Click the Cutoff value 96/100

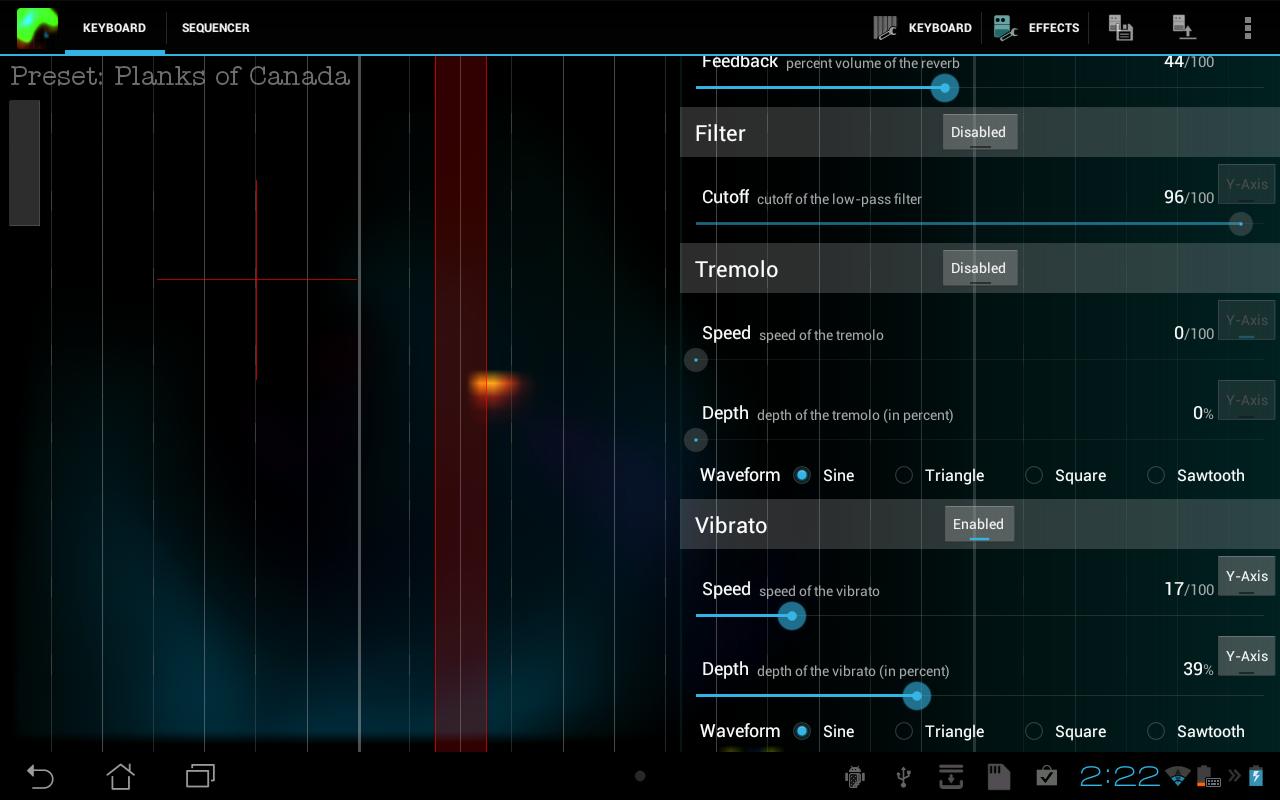[x=1189, y=197]
